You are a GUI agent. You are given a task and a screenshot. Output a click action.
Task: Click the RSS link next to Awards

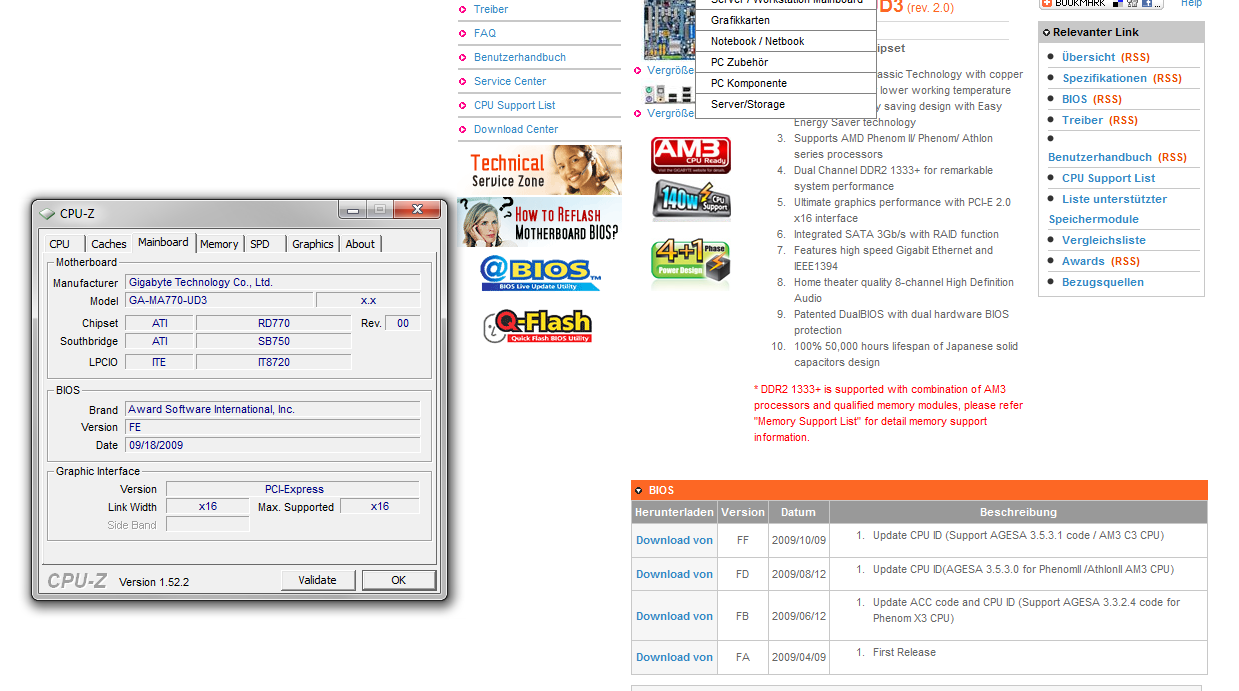click(1126, 261)
